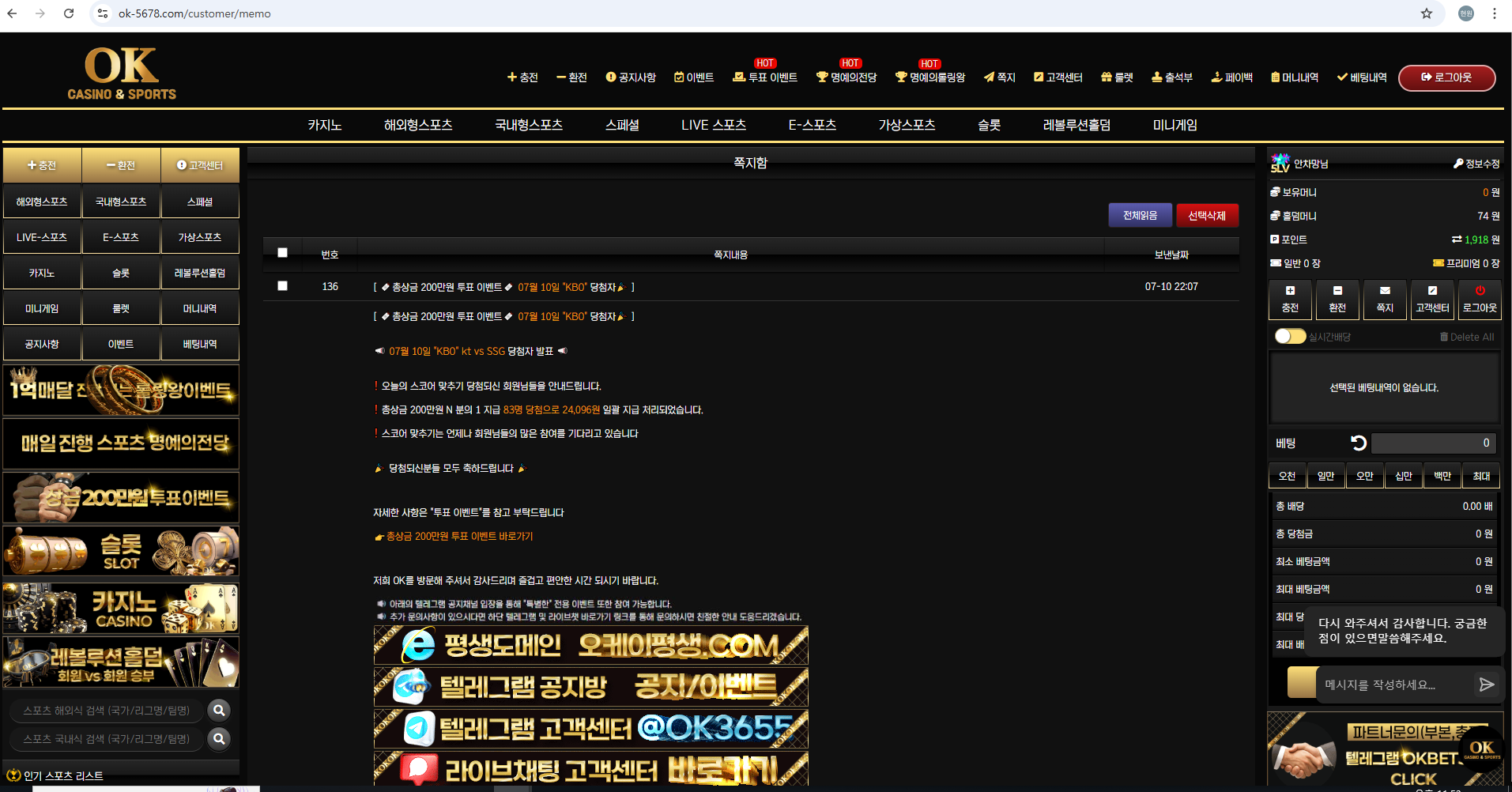Open 머니내역 top menu item
Viewport: 1512px width, 792px height.
tap(1295, 77)
